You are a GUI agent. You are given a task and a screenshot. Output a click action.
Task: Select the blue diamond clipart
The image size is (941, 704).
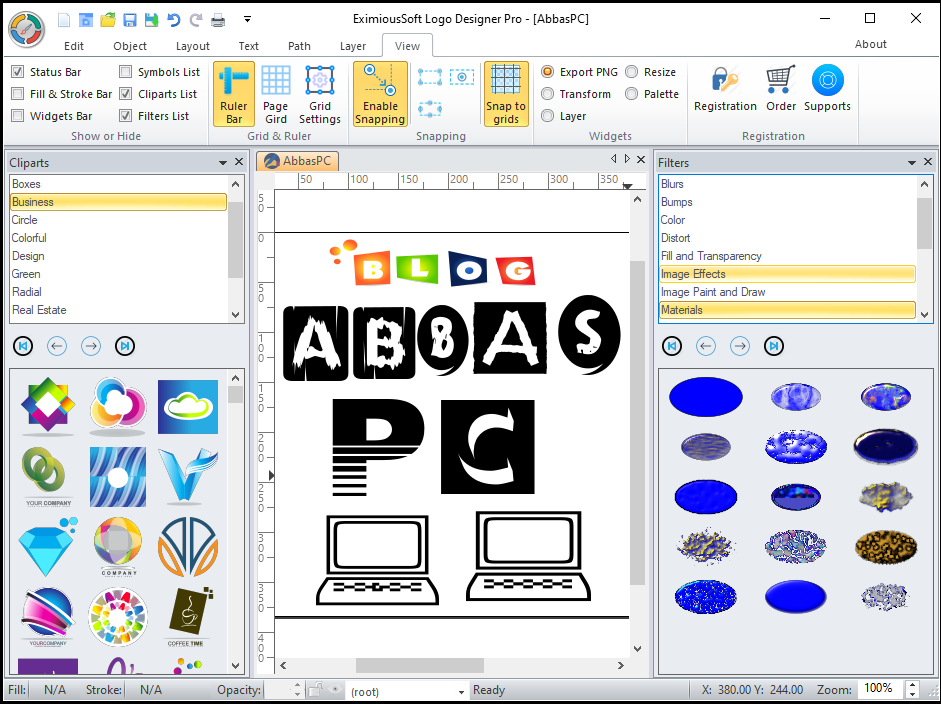(47, 546)
